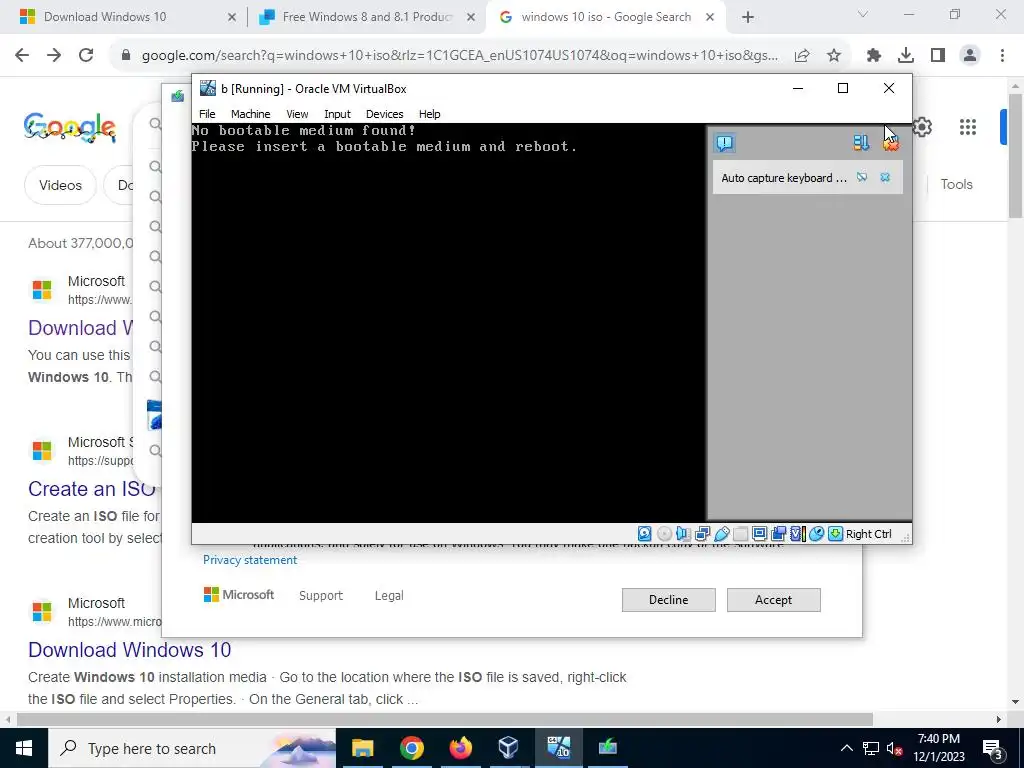Open the 'Create an ISO' search result
This screenshot has width=1024, height=768.
tap(91, 488)
